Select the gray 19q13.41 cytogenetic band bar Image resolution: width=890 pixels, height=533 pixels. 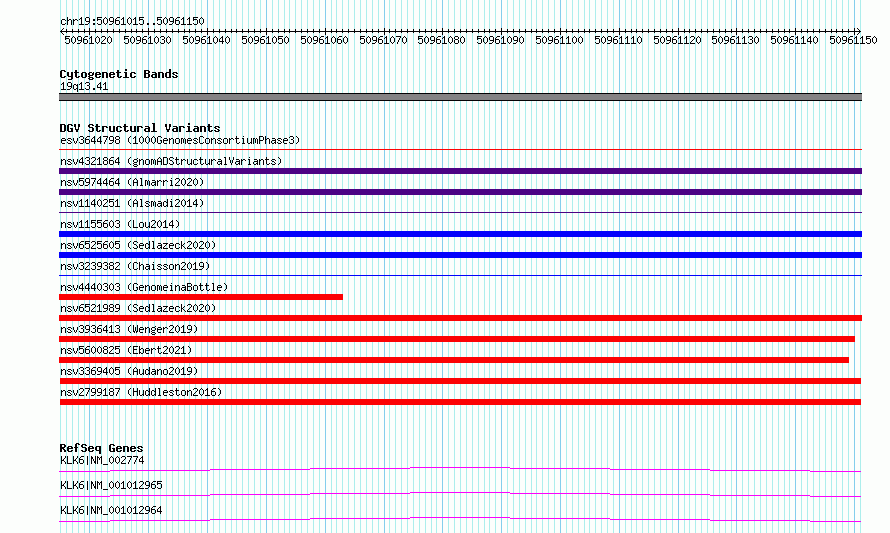tap(460, 97)
